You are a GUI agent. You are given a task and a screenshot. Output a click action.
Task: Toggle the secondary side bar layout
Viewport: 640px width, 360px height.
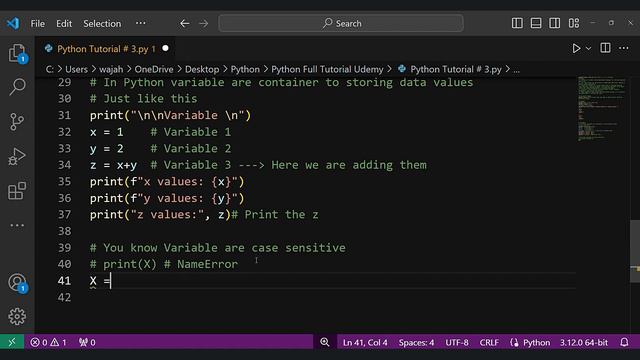[x=554, y=23]
